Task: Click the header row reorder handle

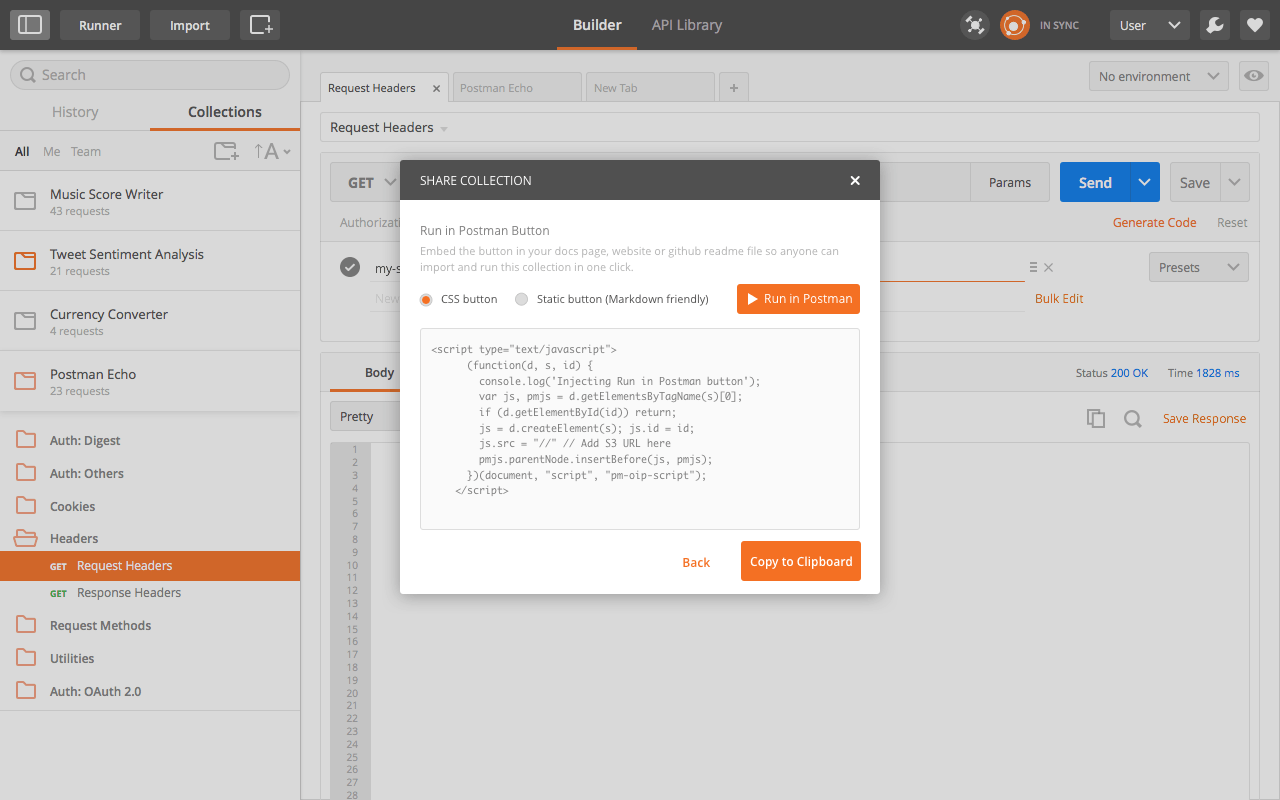Action: (1033, 267)
